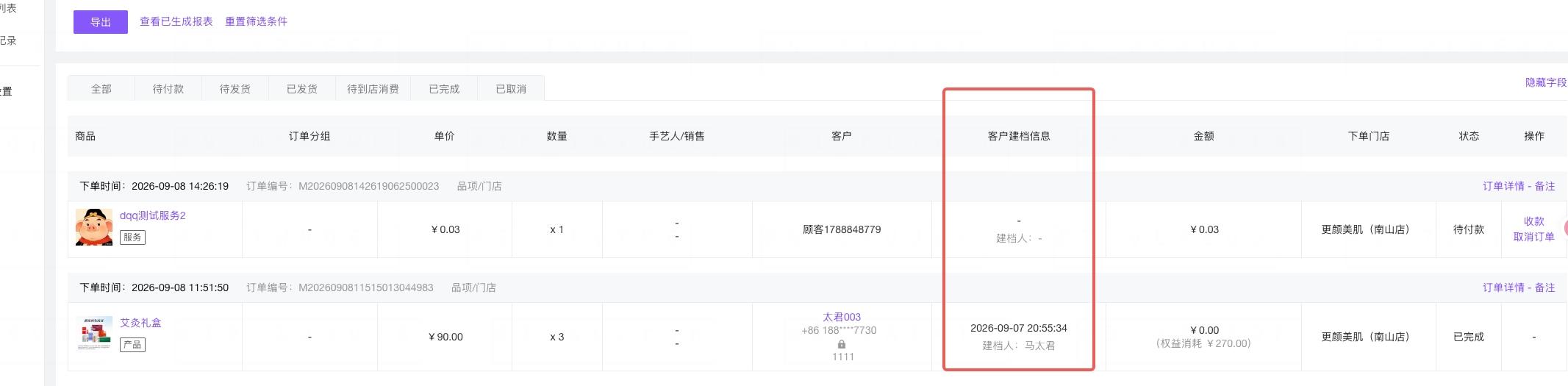Switch to the 待付款 tab
This screenshot has width=1568, height=386.
pos(168,89)
